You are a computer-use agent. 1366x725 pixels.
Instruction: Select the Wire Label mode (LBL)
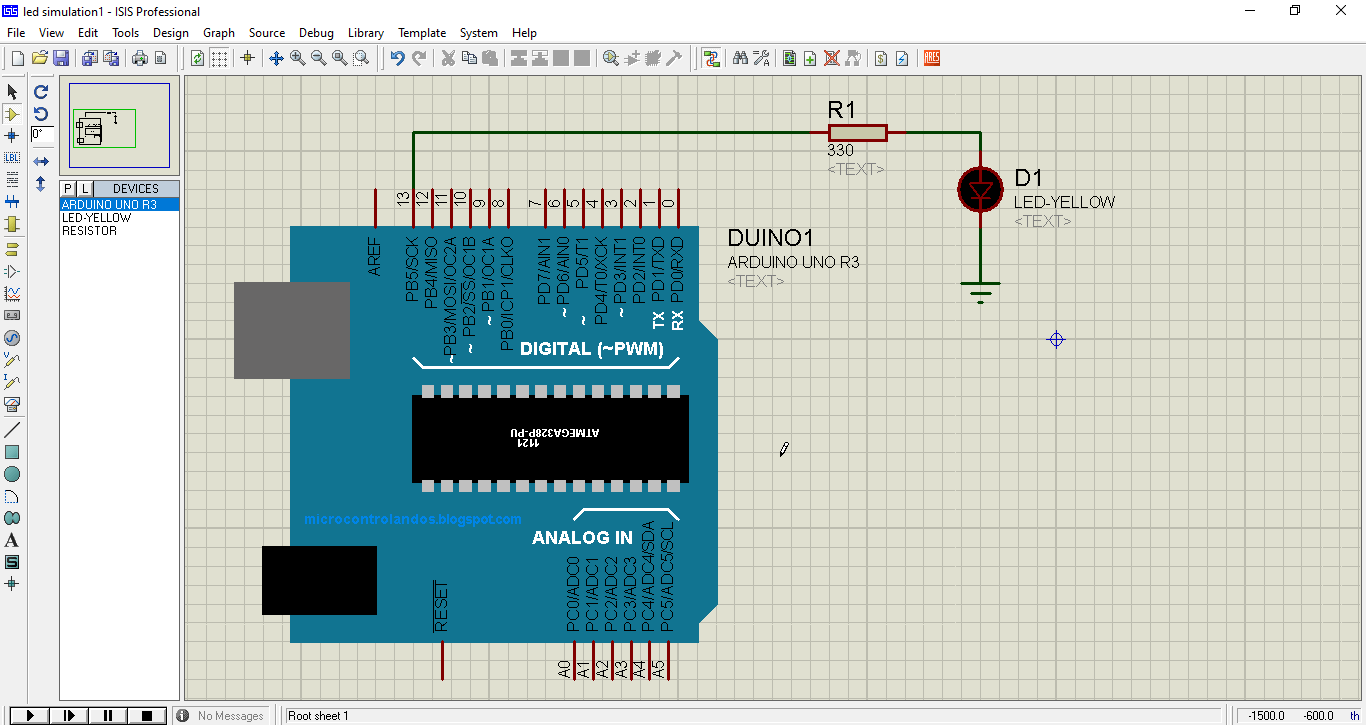click(x=12, y=157)
